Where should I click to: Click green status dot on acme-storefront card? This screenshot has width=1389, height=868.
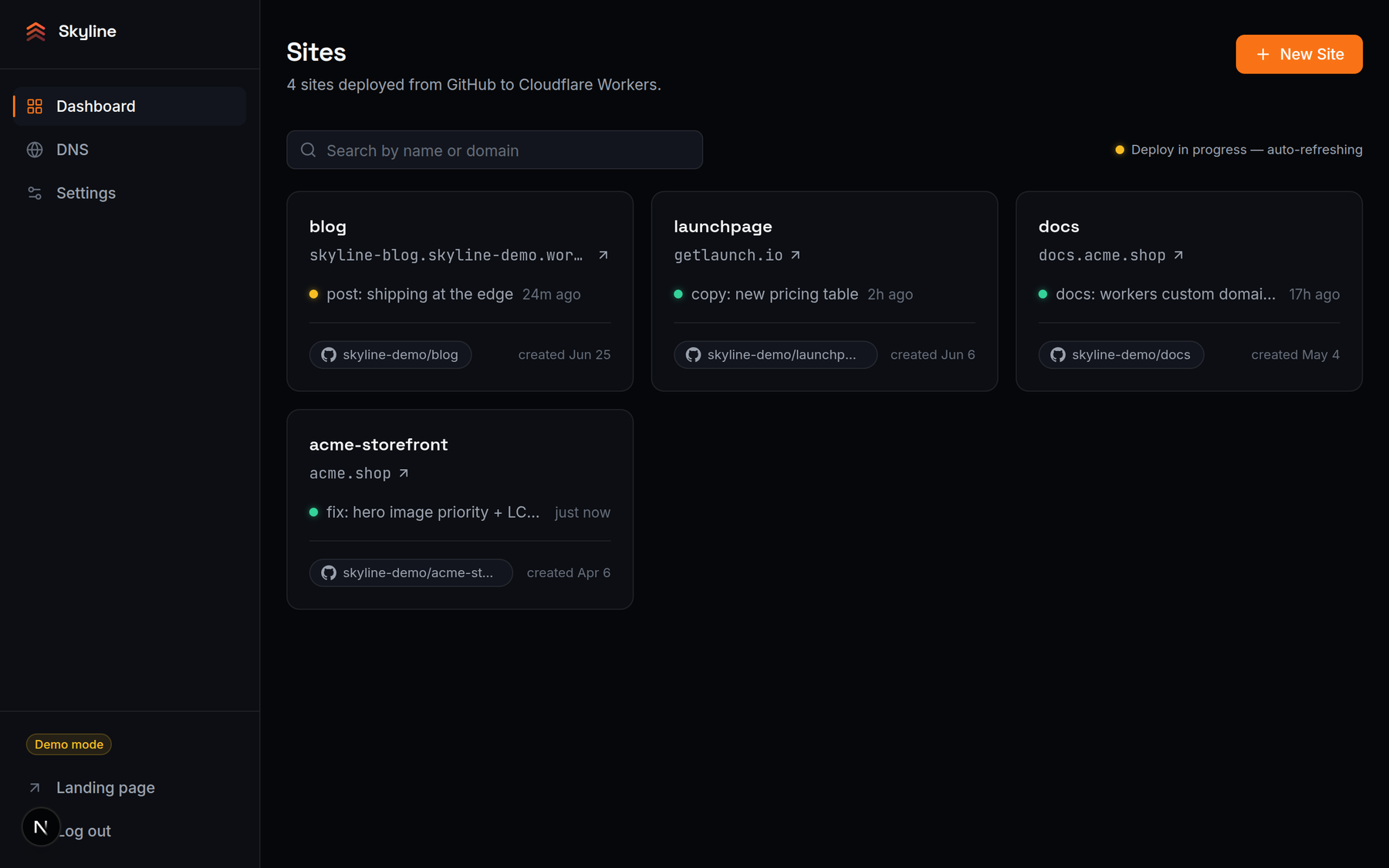(x=313, y=512)
